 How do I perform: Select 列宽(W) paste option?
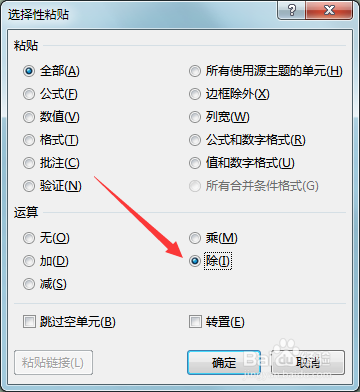coord(219,117)
